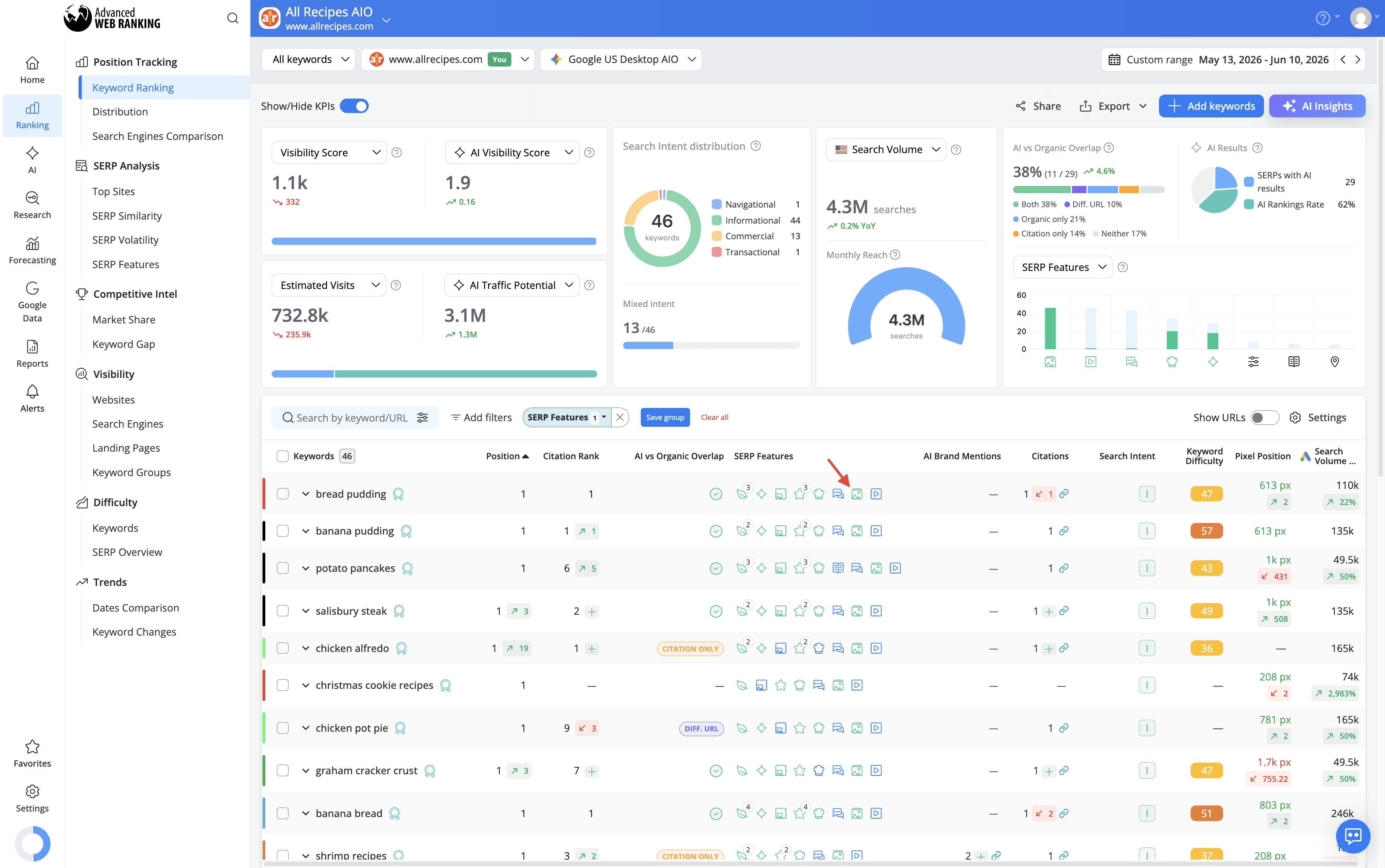Check the chicken pot pie checkbox
1385x868 pixels.
click(x=283, y=728)
